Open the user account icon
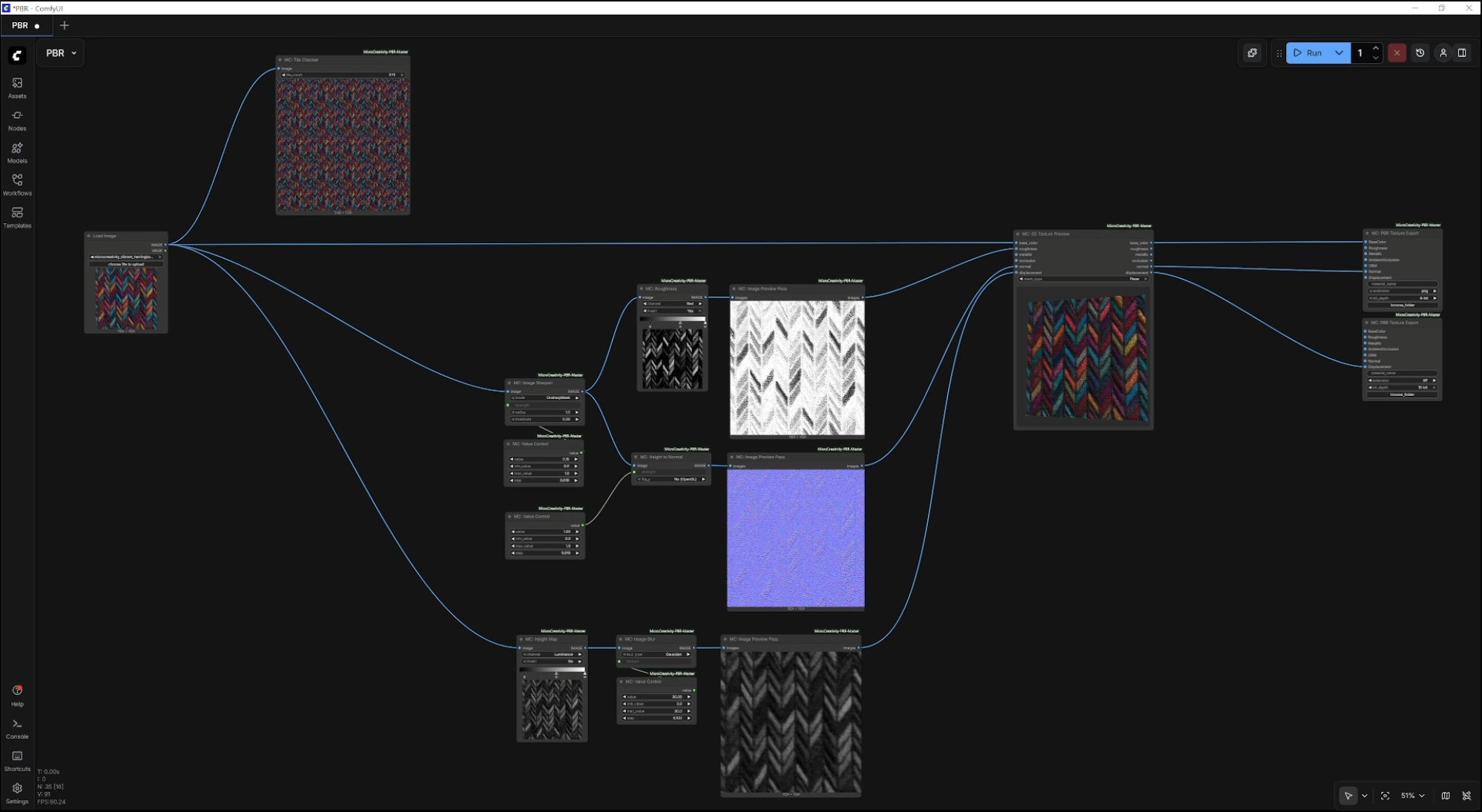This screenshot has height=812, width=1482. (x=1443, y=53)
